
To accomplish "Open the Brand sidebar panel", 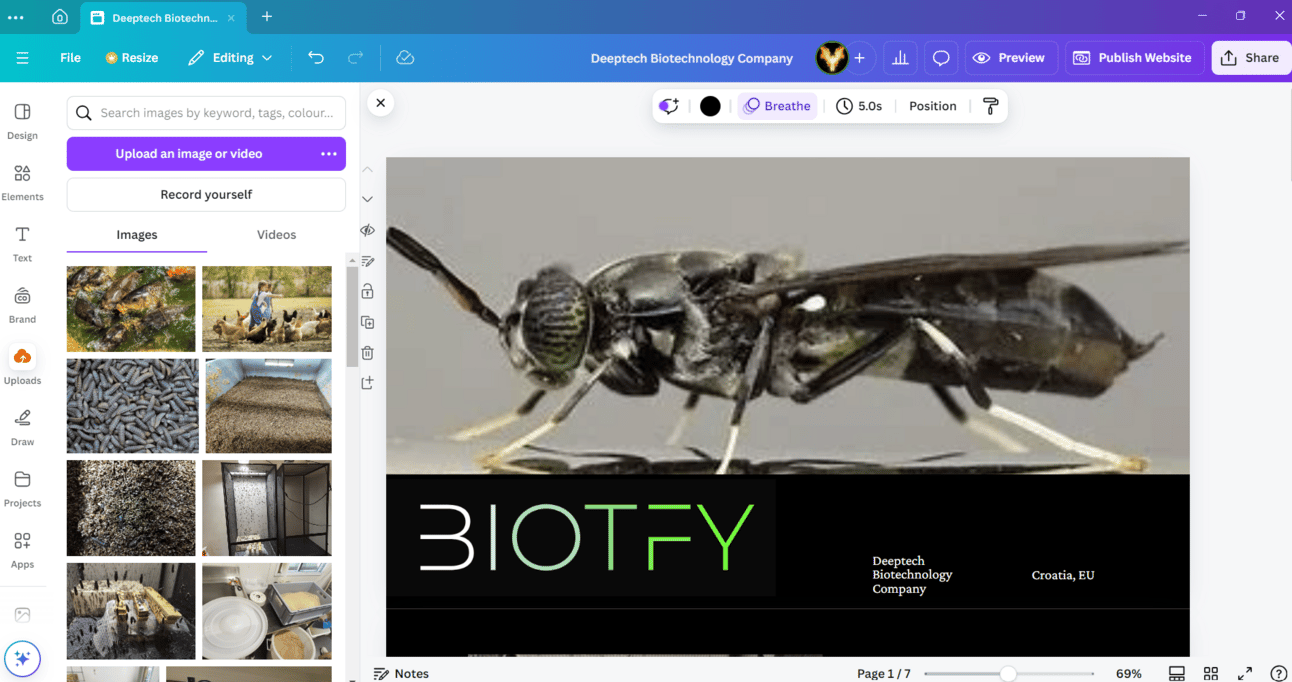I will point(22,305).
